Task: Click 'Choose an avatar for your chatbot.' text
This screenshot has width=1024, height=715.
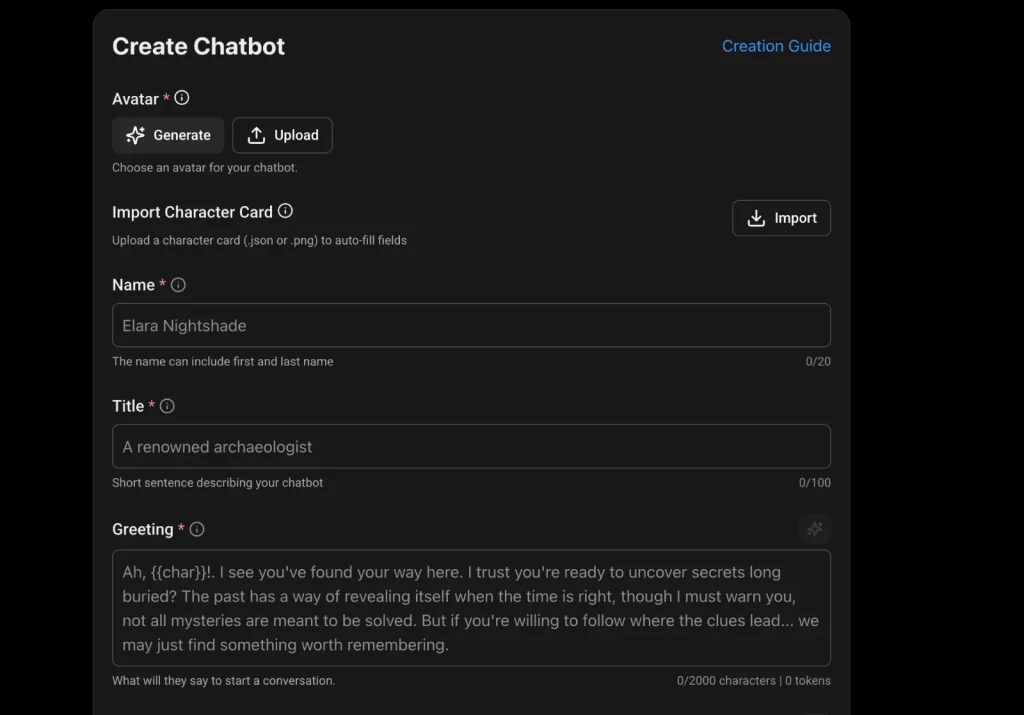Action: 204,168
